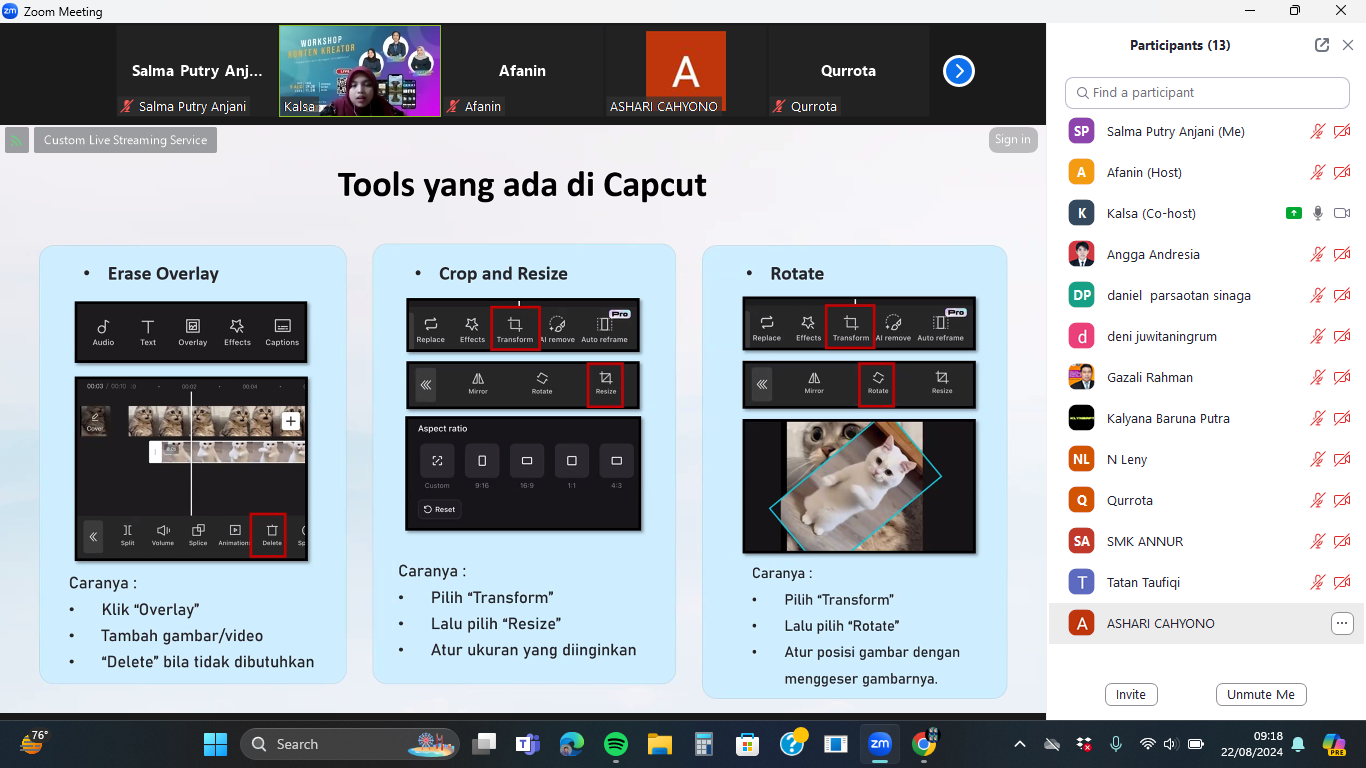Click the green live stream indicator icon
Viewport: 1366px width, 768px height.
tap(16, 140)
